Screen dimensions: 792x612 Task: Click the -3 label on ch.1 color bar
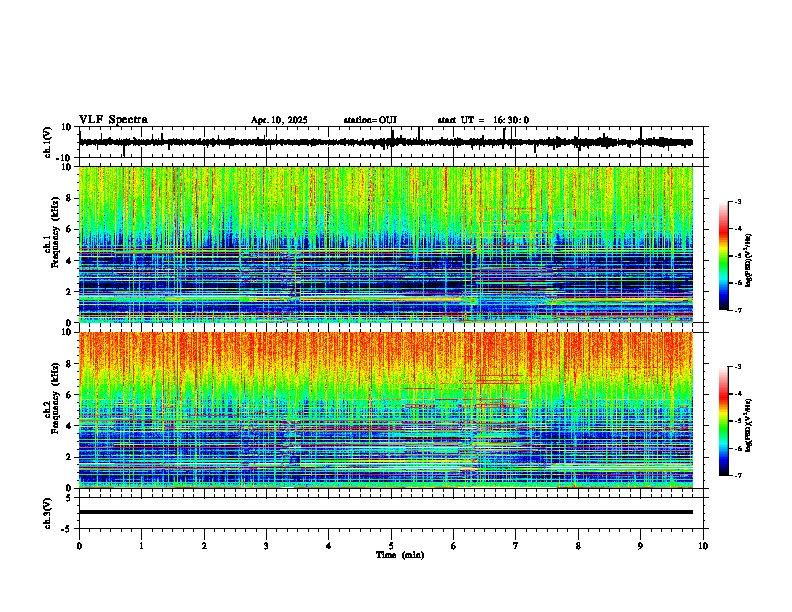pos(738,202)
